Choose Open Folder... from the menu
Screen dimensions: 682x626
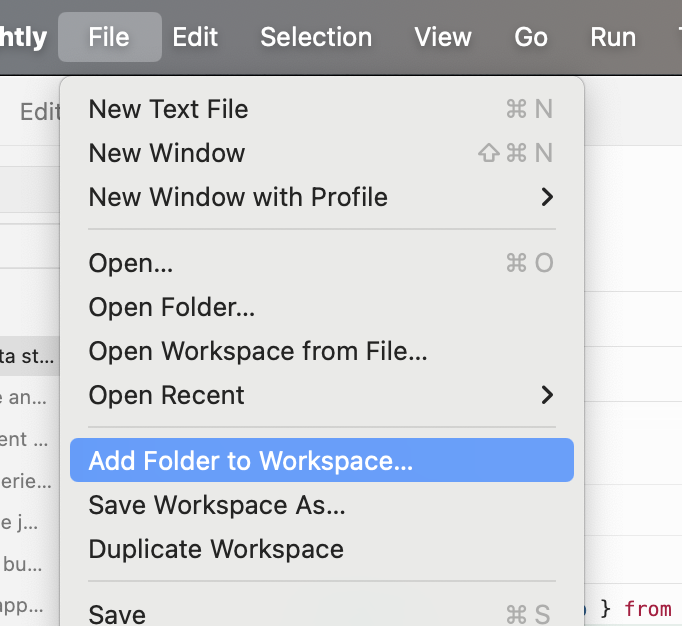click(x=171, y=307)
